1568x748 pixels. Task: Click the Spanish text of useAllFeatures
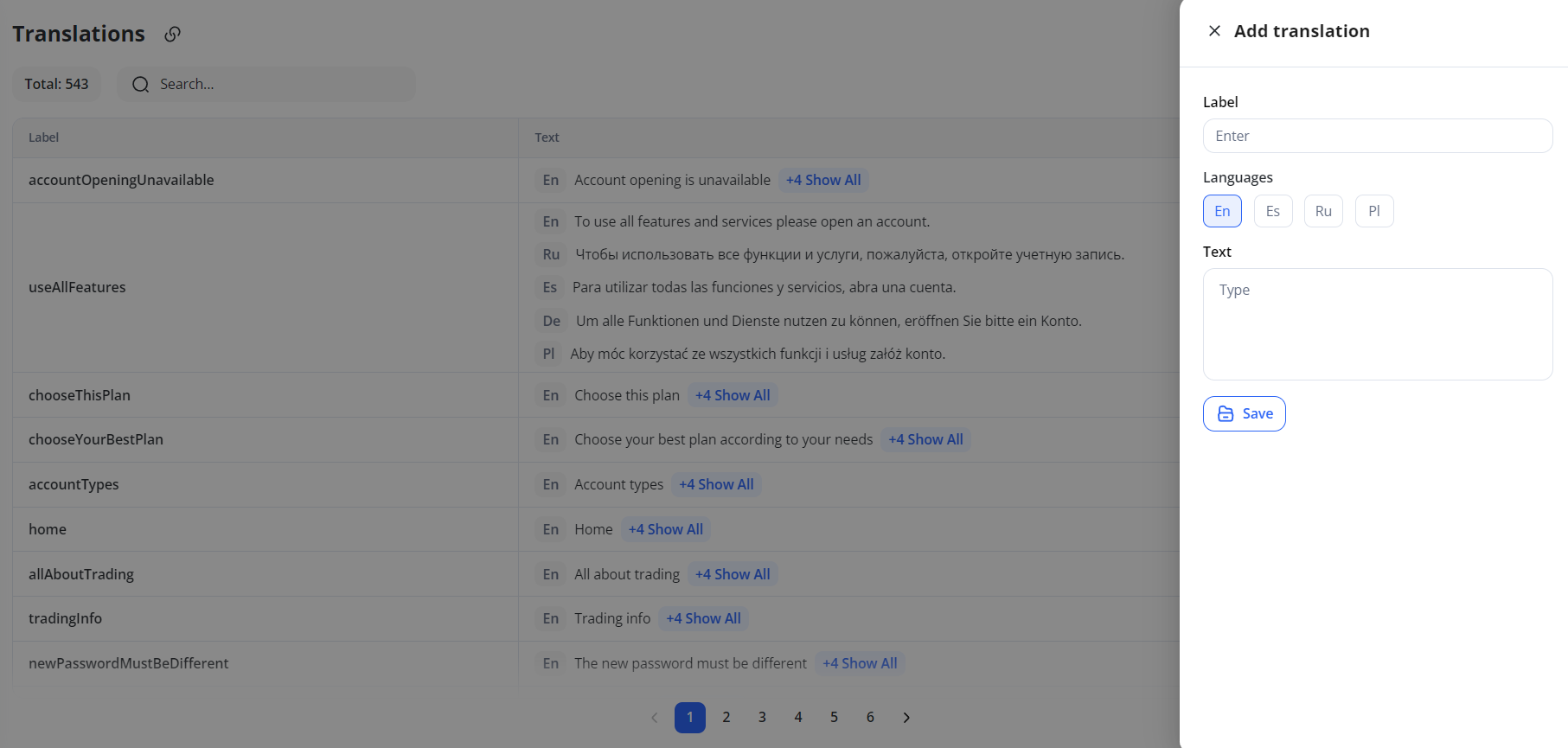click(x=764, y=287)
